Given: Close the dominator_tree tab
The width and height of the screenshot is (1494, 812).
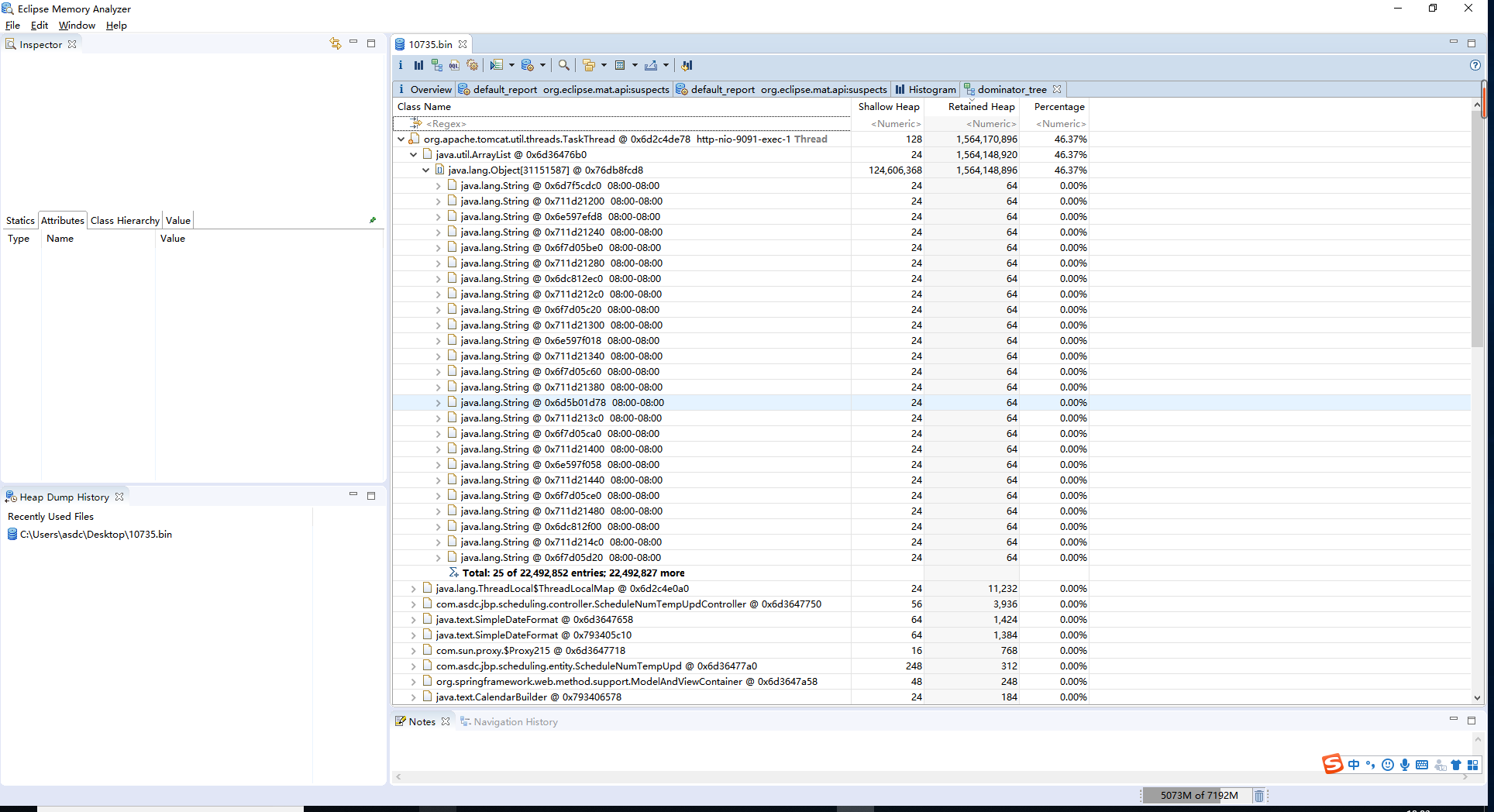Looking at the screenshot, I should click(1057, 89).
